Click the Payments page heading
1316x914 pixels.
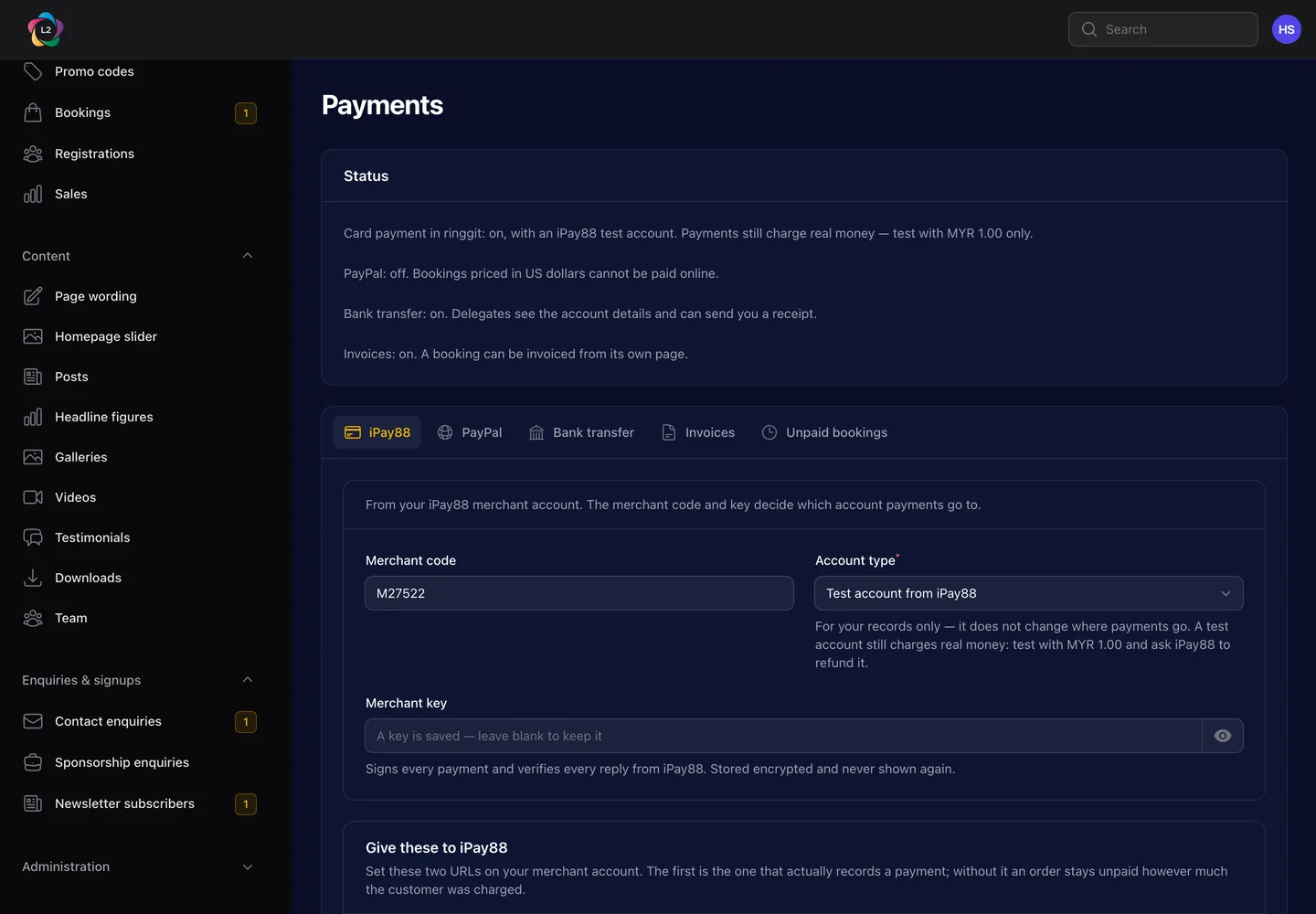tap(382, 105)
